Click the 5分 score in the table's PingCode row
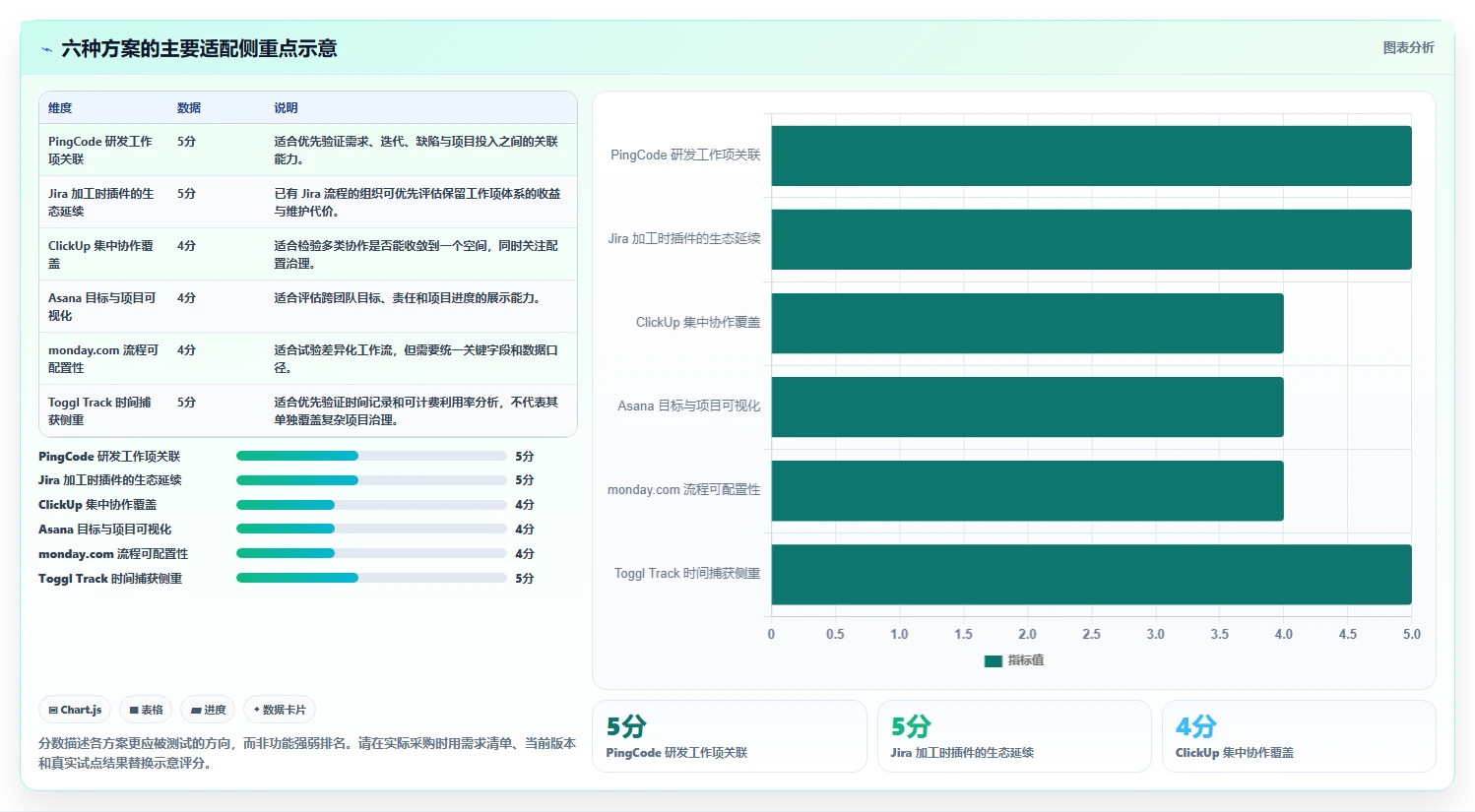 point(187,142)
